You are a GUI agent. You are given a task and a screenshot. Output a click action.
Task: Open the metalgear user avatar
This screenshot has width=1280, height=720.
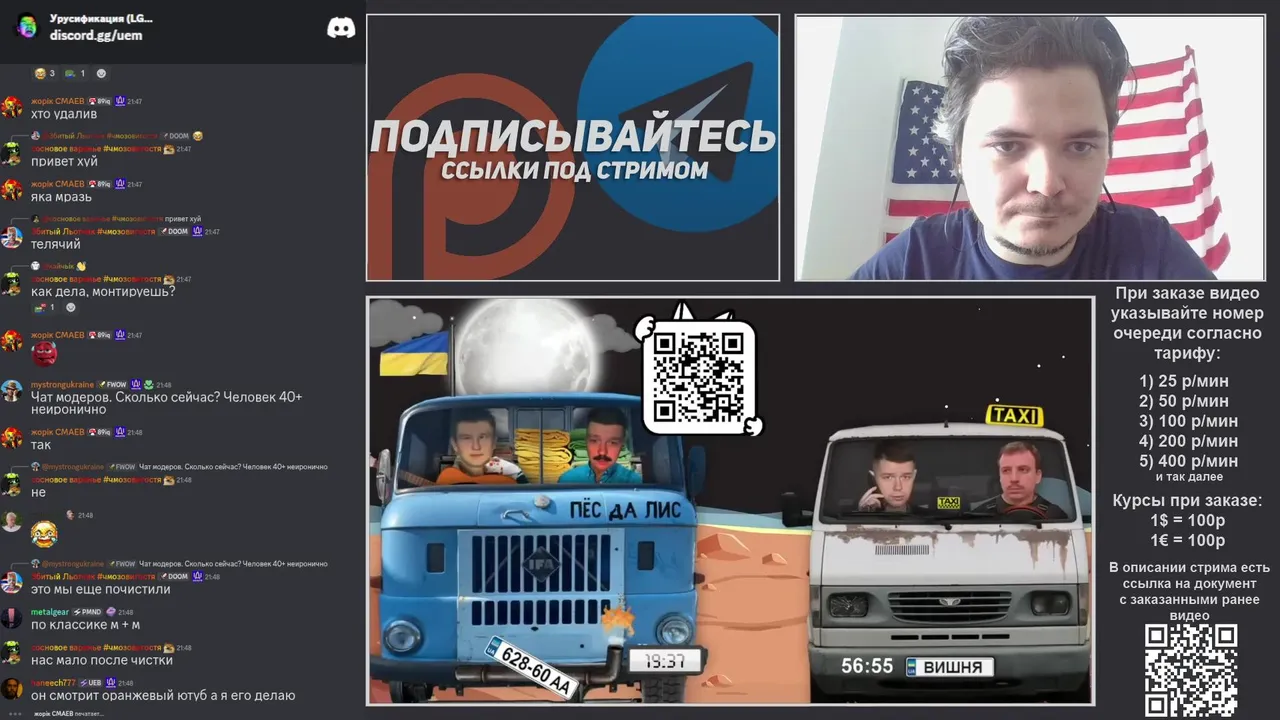pyautogui.click(x=12, y=618)
